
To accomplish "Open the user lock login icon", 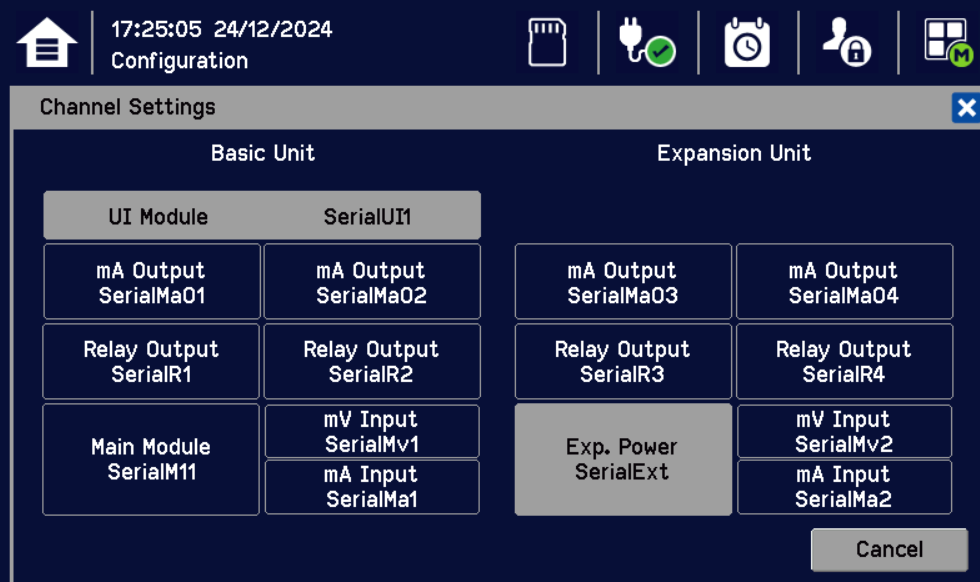I will coord(846,42).
